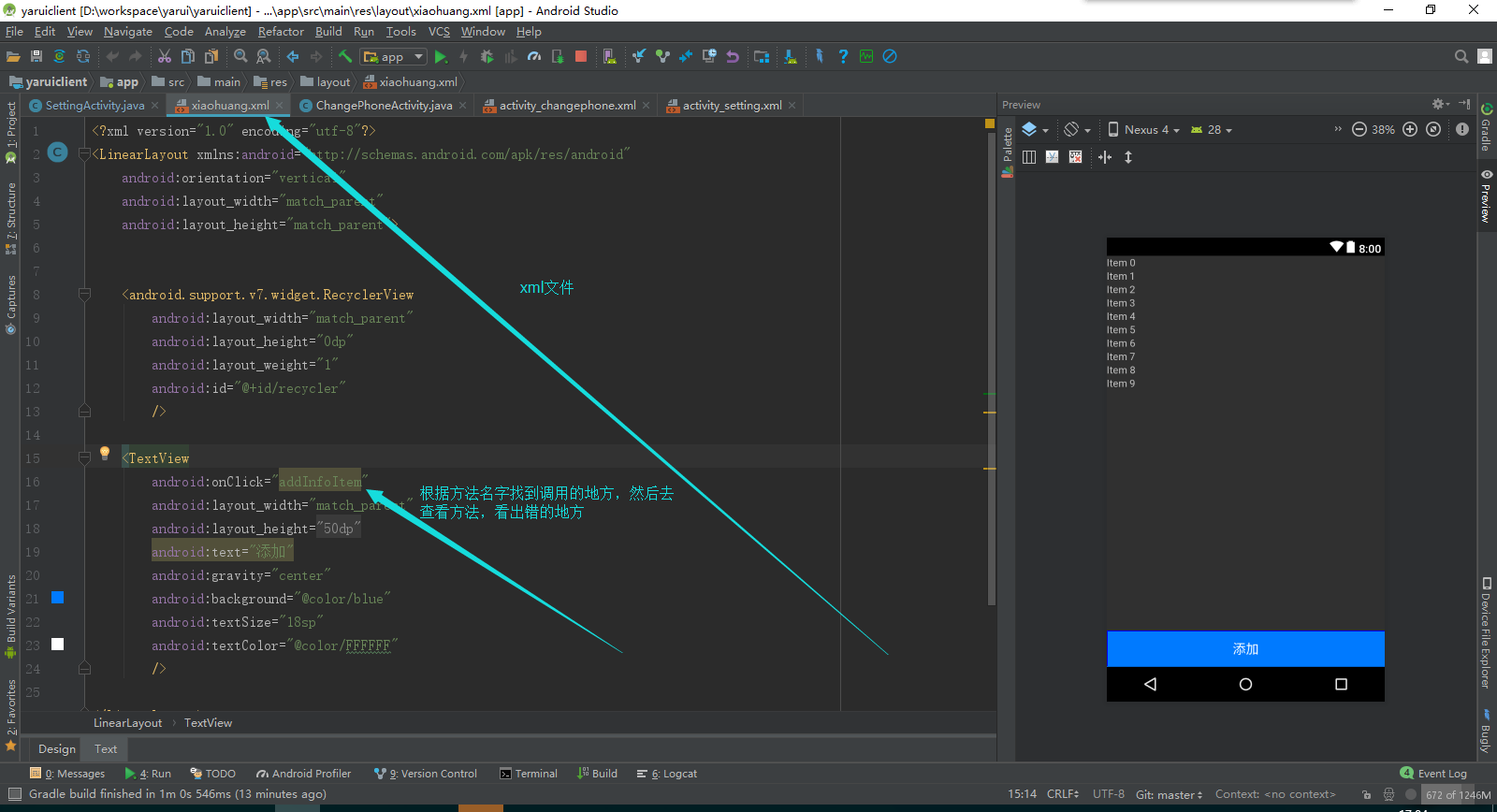The width and height of the screenshot is (1497, 812).
Task: Save all files with the floppy disk icon
Action: (36, 56)
